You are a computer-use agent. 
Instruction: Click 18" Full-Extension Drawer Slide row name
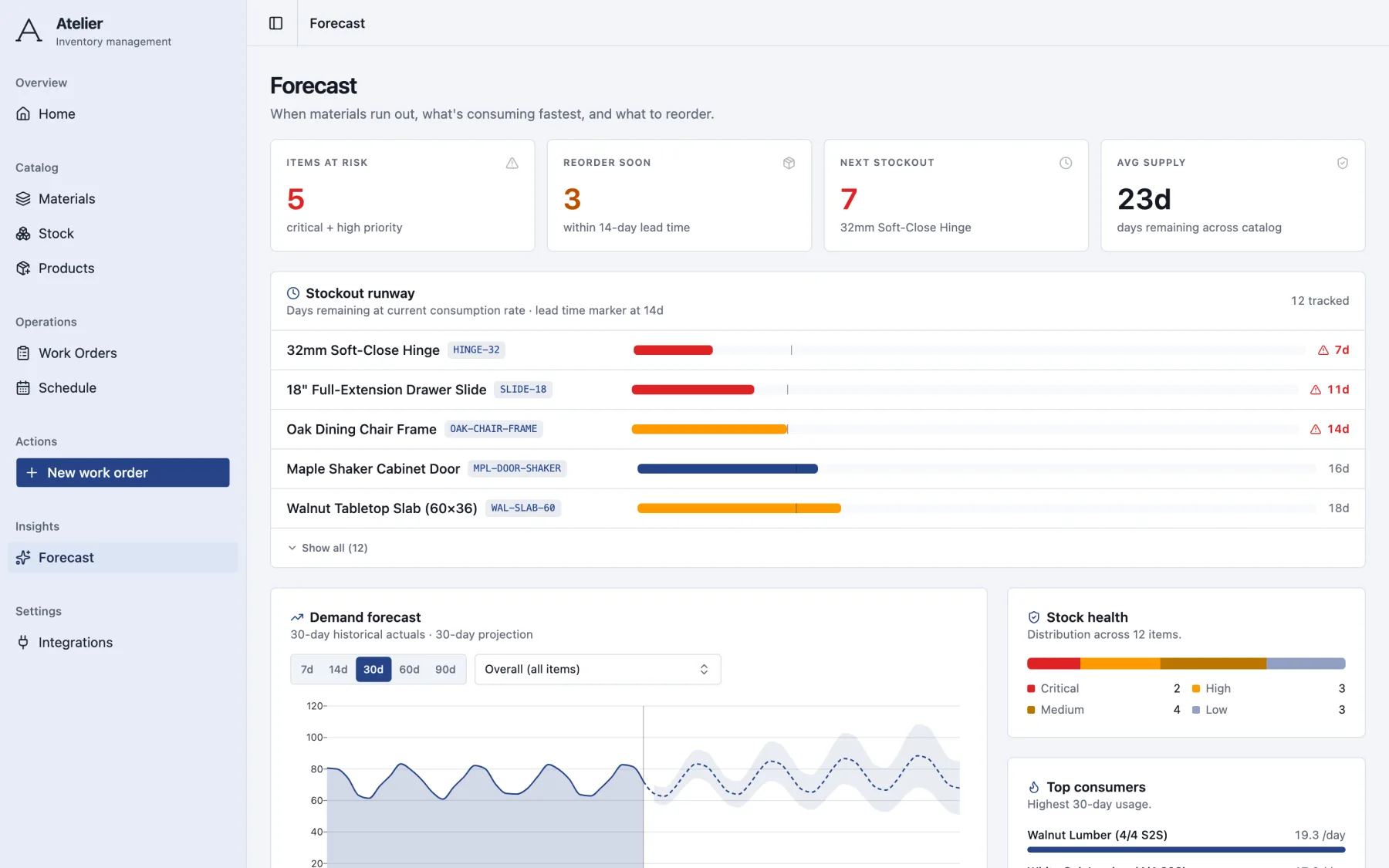pyautogui.click(x=387, y=390)
